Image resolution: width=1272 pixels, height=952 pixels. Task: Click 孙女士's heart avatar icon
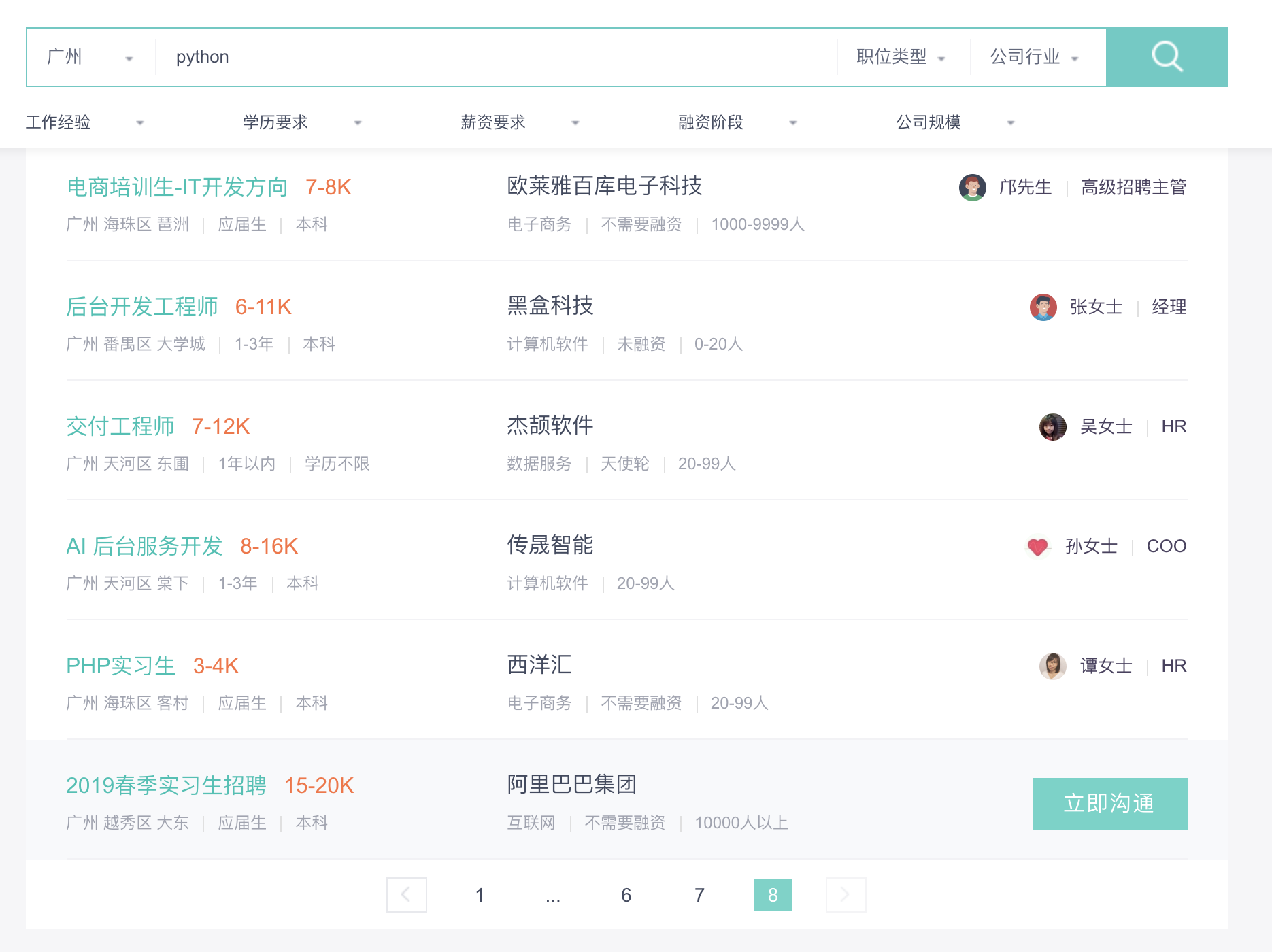pyautogui.click(x=1037, y=546)
